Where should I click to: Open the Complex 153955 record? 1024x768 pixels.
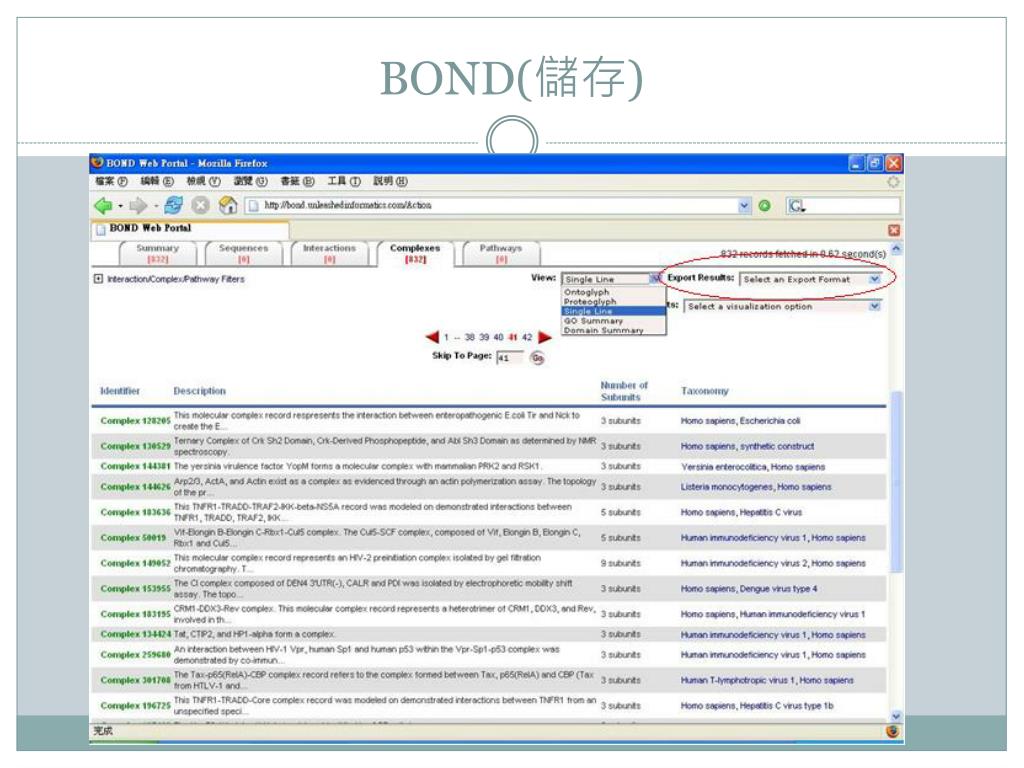135,588
